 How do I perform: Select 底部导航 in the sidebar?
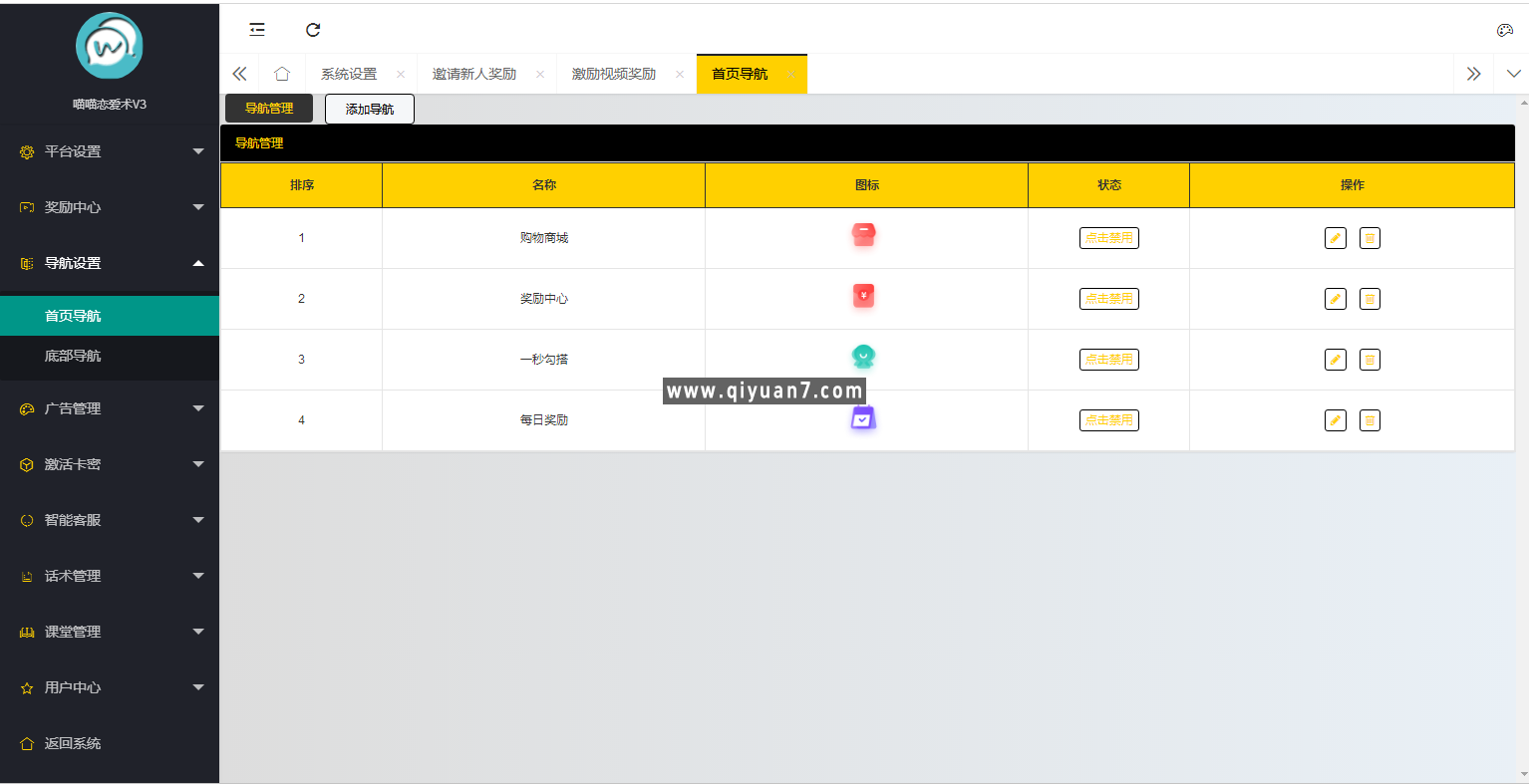(110, 358)
